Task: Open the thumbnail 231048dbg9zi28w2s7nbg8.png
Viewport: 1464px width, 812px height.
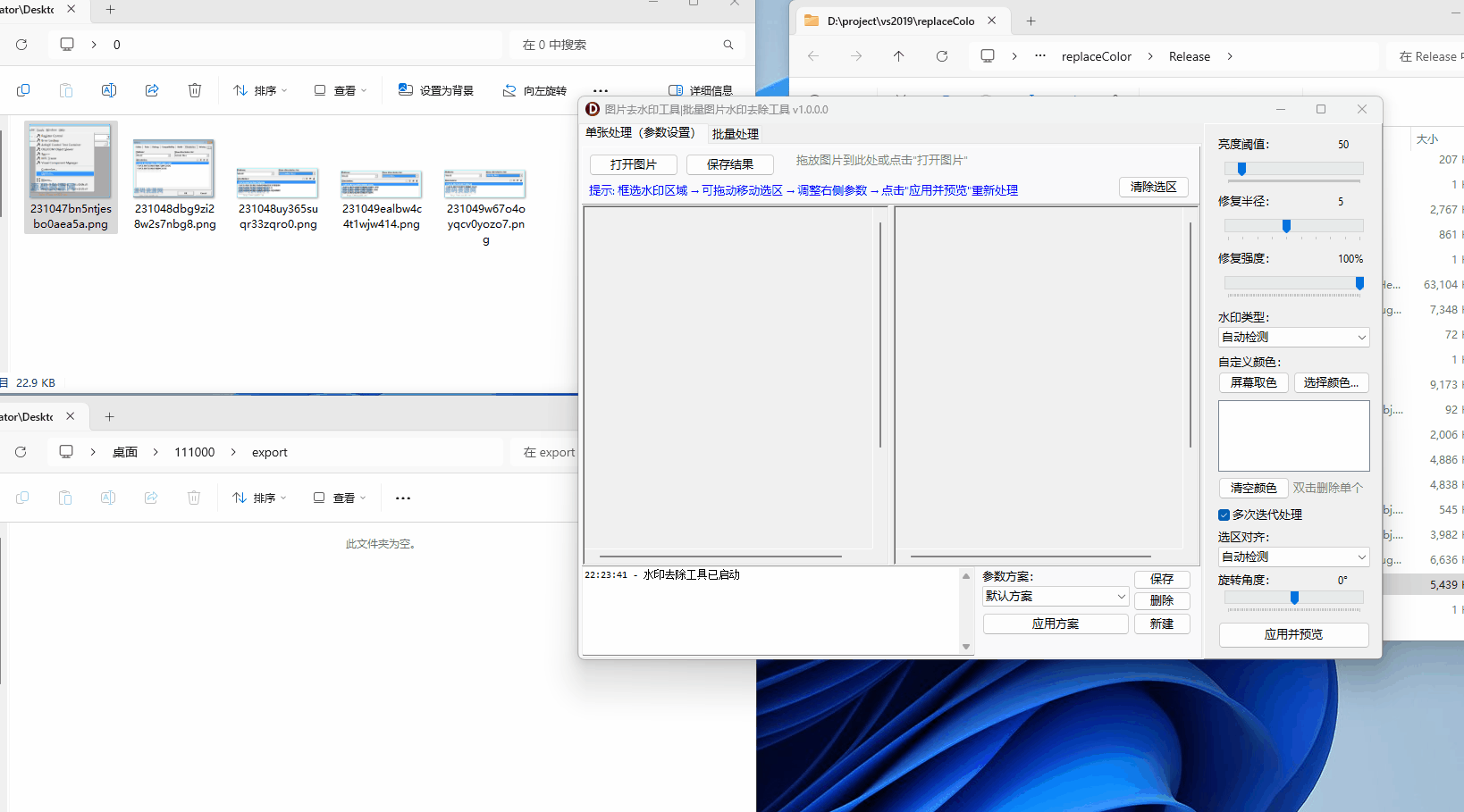Action: [174, 168]
